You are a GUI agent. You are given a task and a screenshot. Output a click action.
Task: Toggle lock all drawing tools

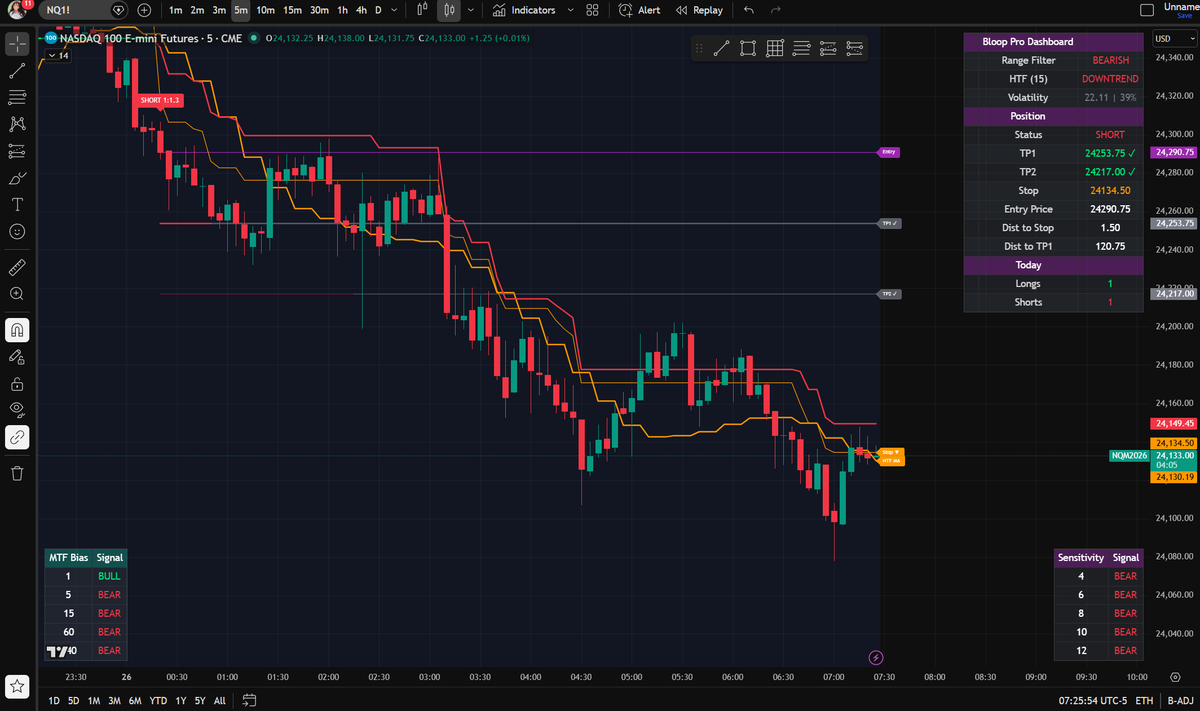(x=17, y=383)
